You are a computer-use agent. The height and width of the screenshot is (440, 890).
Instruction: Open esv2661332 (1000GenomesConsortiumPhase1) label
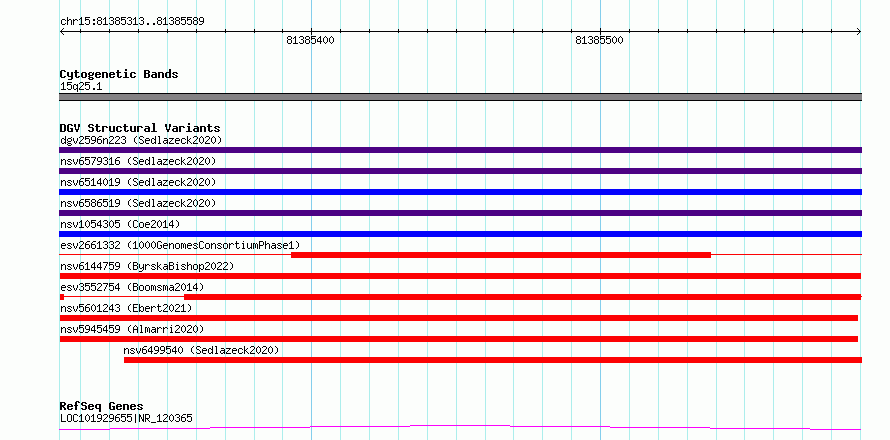pos(180,245)
